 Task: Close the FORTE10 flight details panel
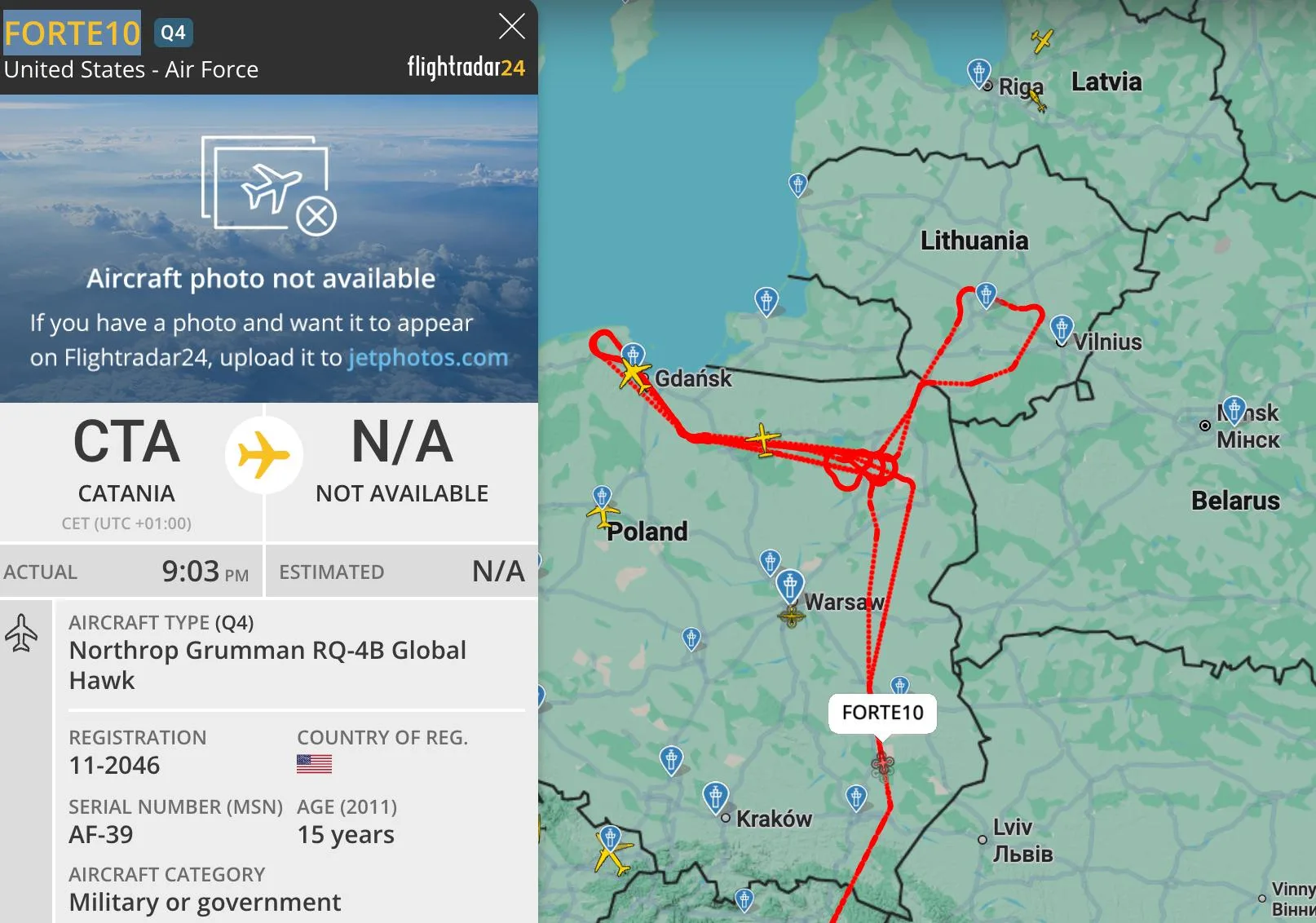[511, 27]
